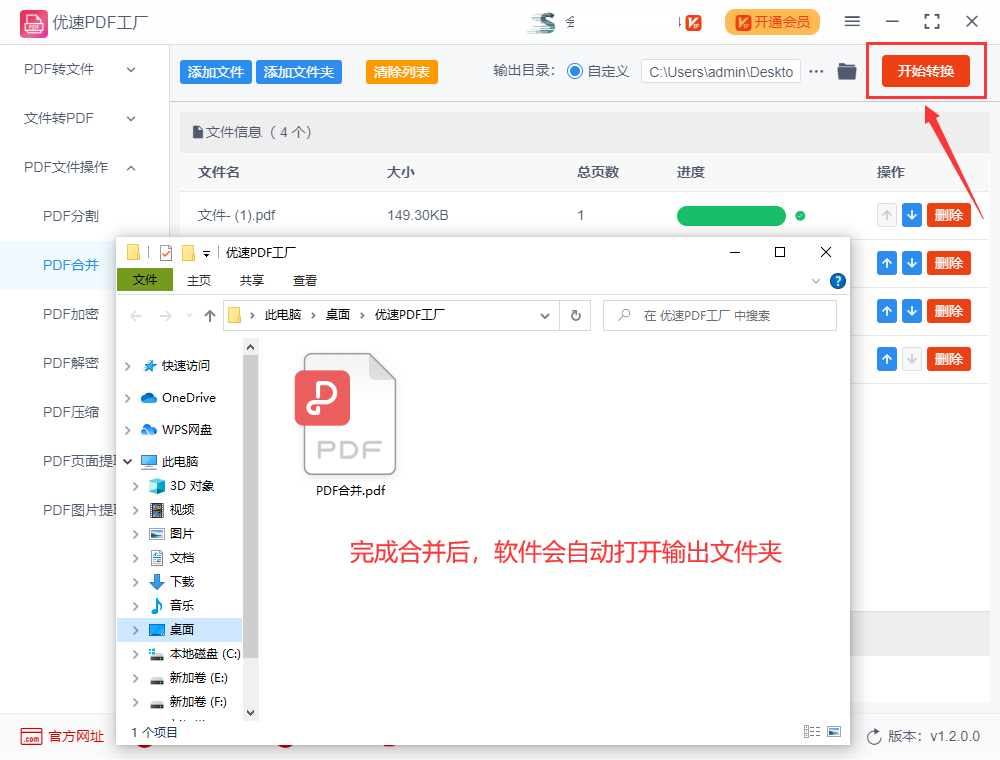
Task: Move the second file row down
Action: coord(912,263)
